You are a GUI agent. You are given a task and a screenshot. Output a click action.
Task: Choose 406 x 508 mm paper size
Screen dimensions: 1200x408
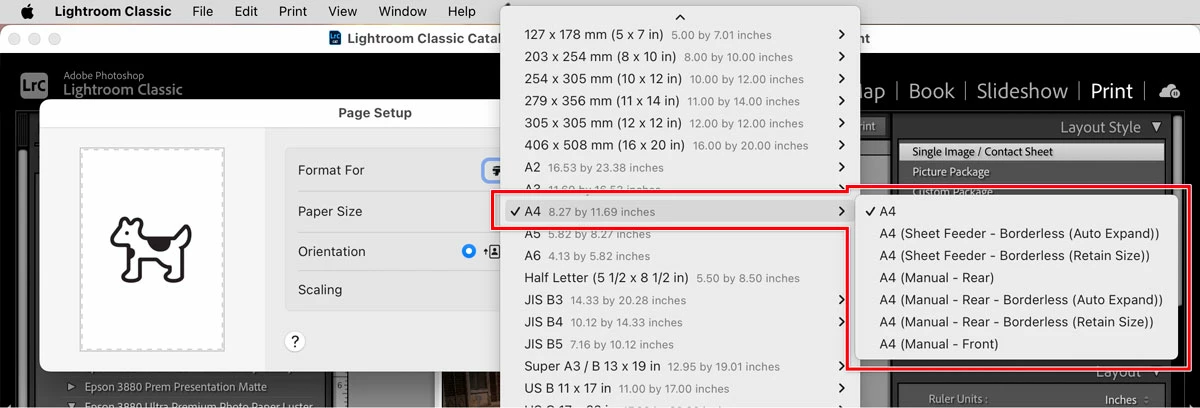pos(681,145)
